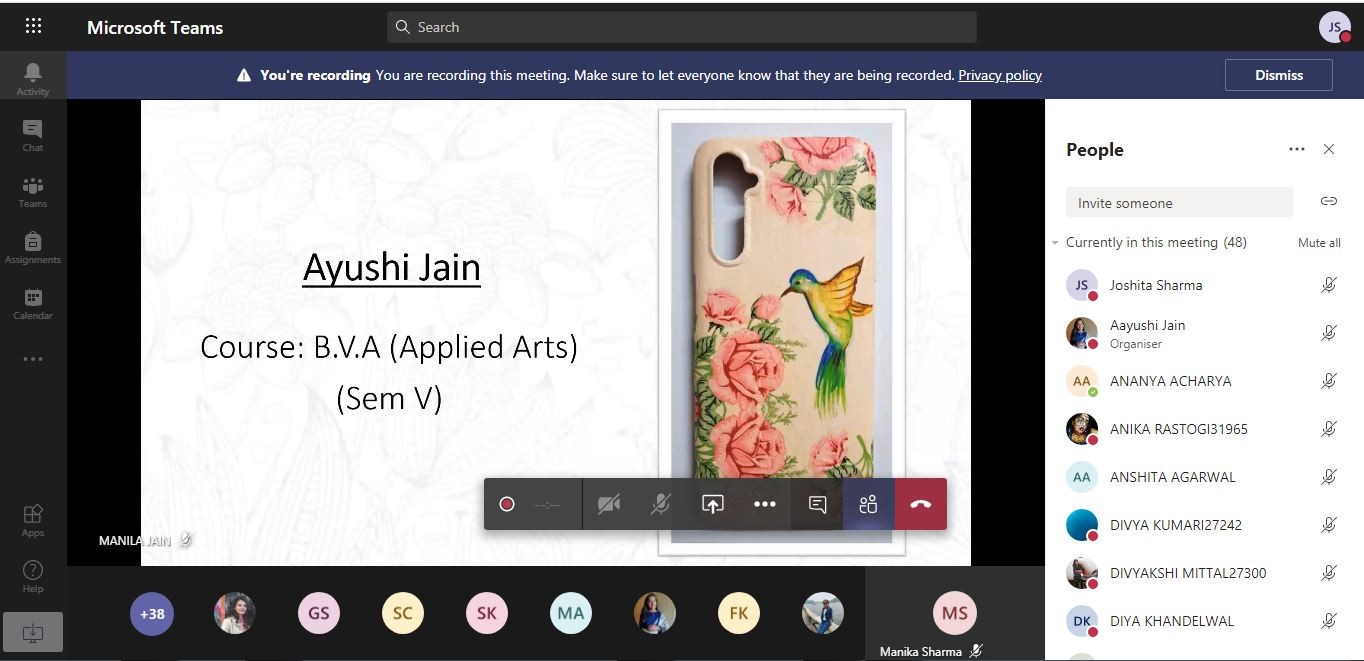Hang up the call
This screenshot has height=661, width=1364.
pos(920,504)
